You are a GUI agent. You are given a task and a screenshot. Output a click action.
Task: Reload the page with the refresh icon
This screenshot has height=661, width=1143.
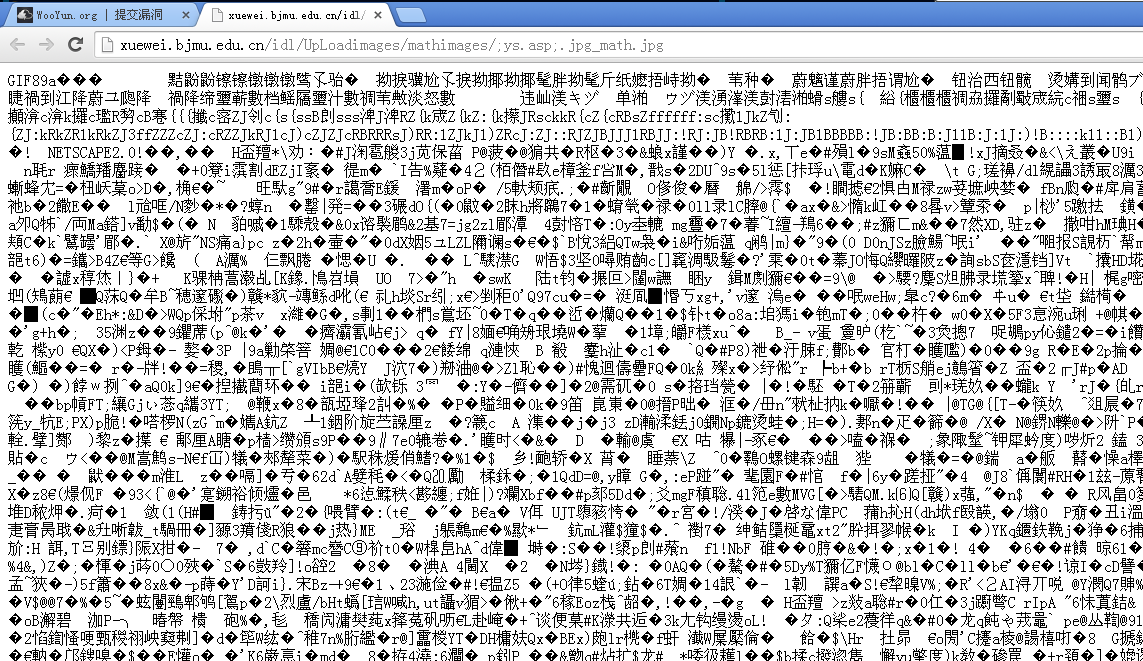(x=74, y=45)
